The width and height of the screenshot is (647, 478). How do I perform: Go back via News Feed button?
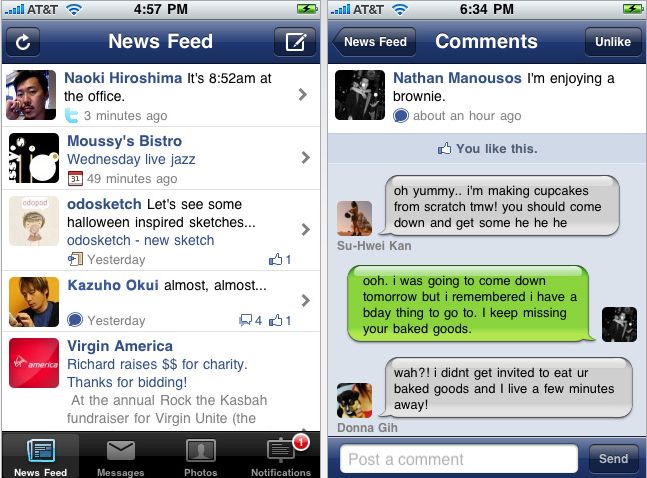tap(374, 42)
